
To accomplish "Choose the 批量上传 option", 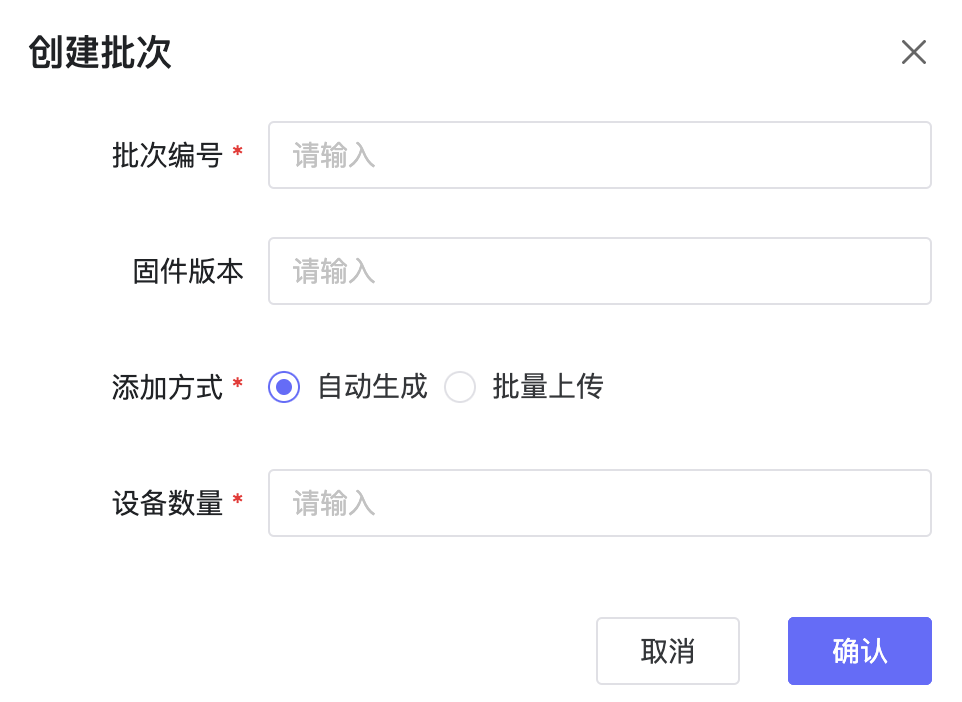I will click(460, 387).
